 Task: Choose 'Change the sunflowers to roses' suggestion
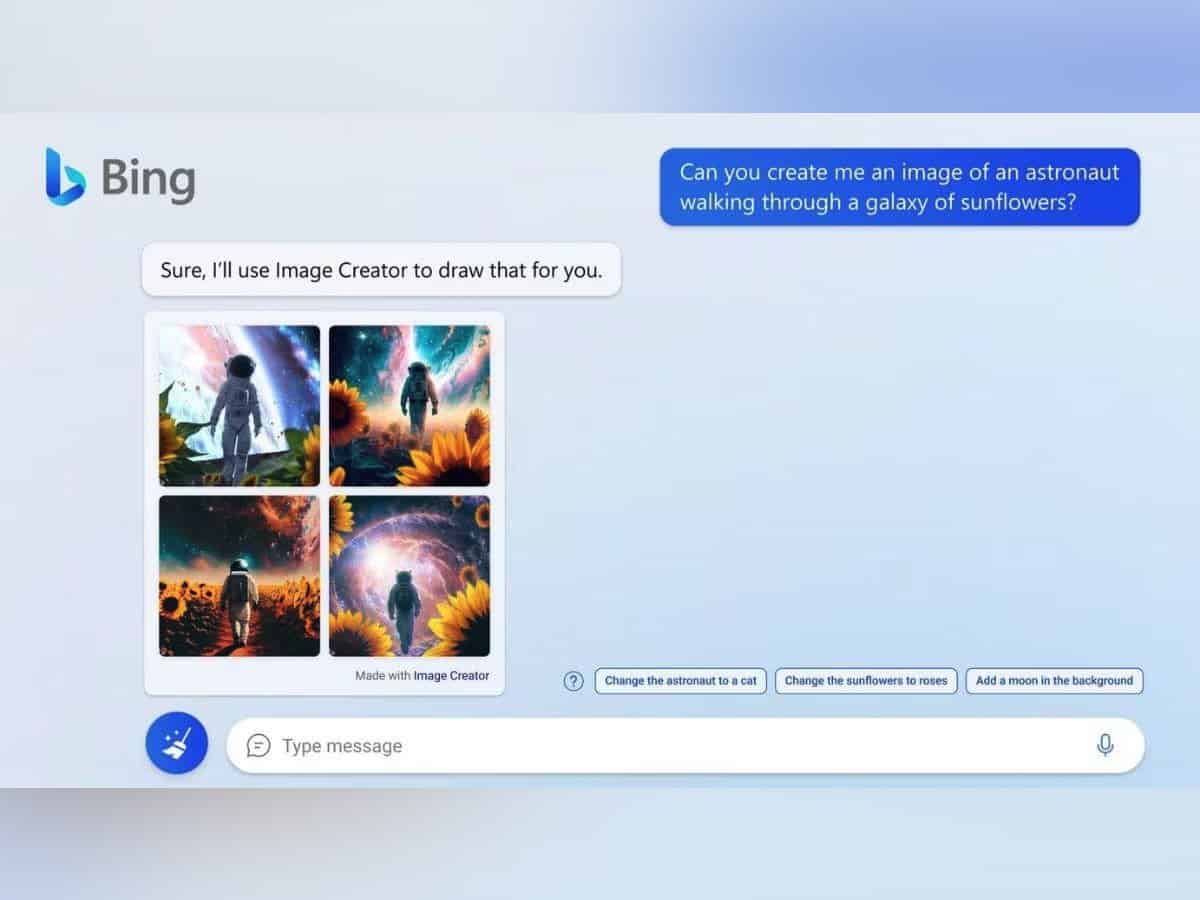click(865, 681)
